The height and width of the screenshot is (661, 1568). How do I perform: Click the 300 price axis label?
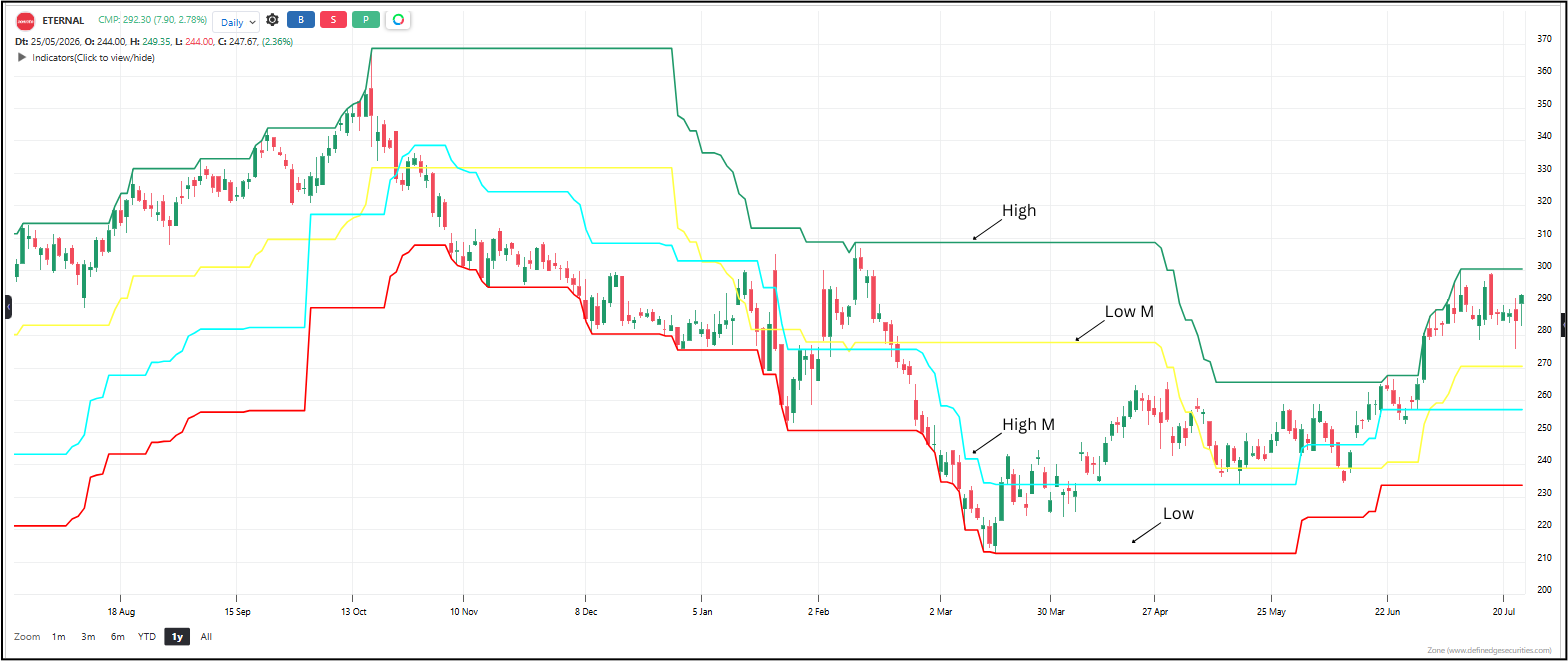point(1544,266)
